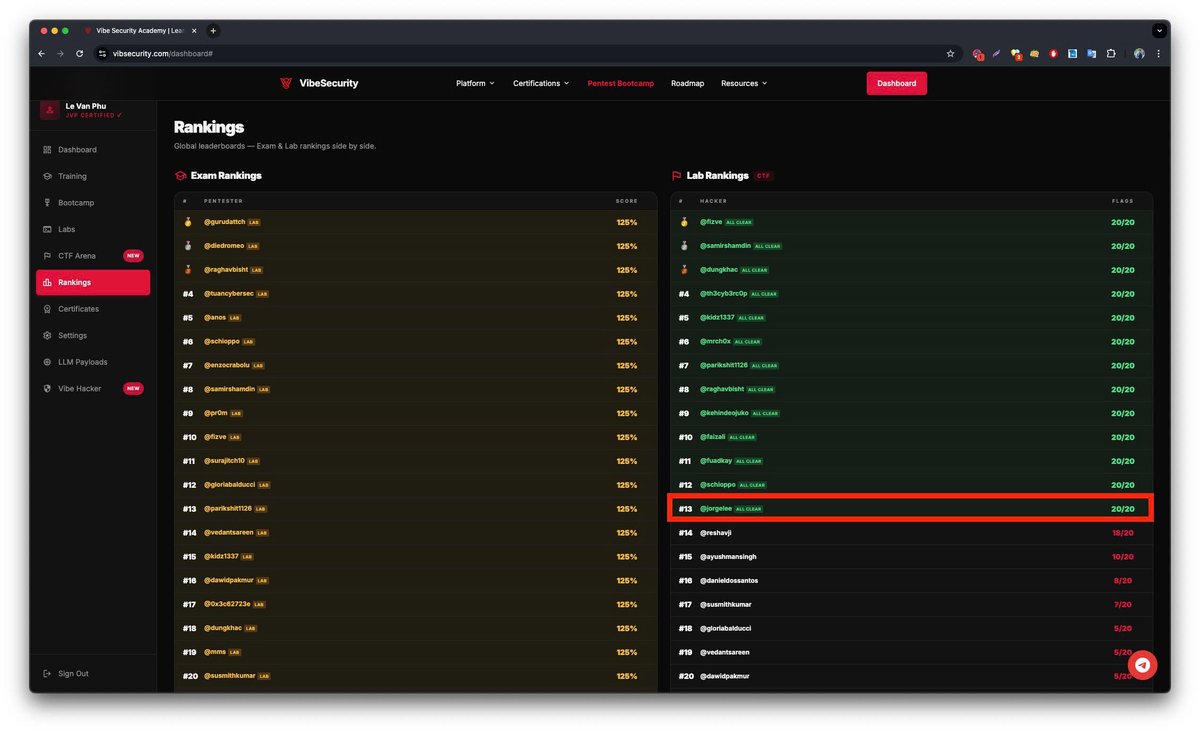Click the 7/20 flags value

1125,605
